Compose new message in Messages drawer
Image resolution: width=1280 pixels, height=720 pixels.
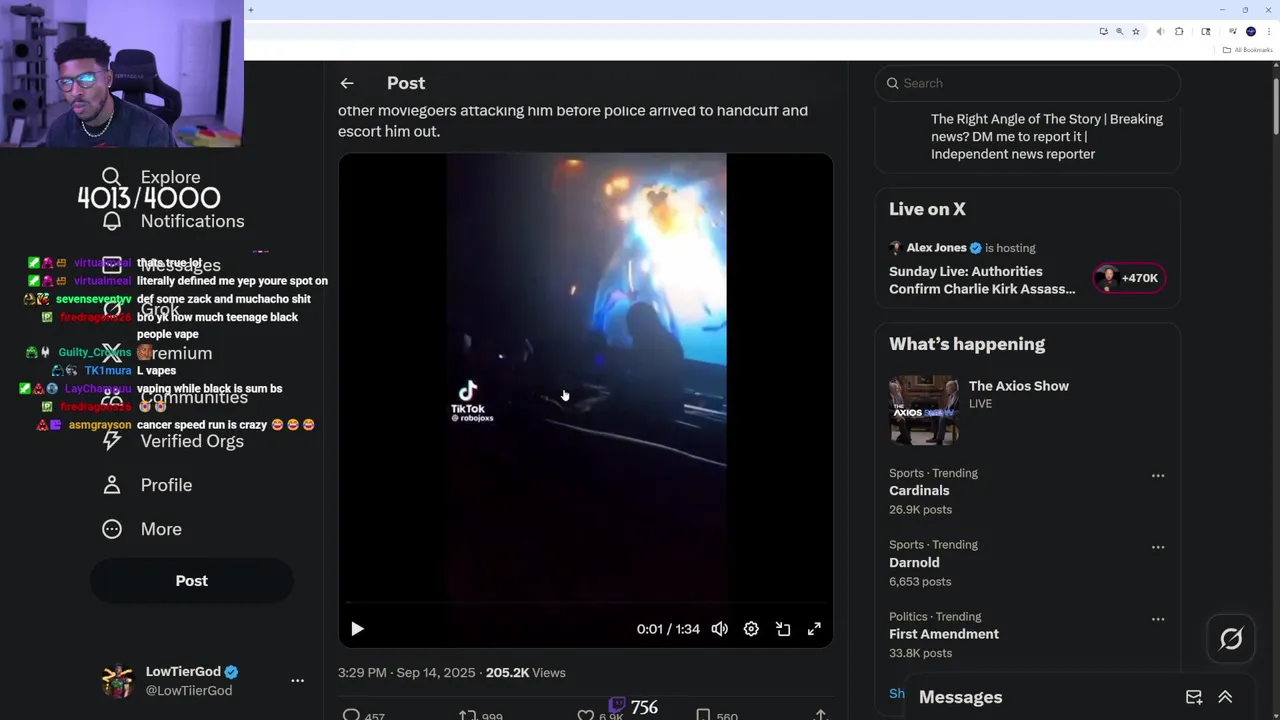click(1194, 697)
